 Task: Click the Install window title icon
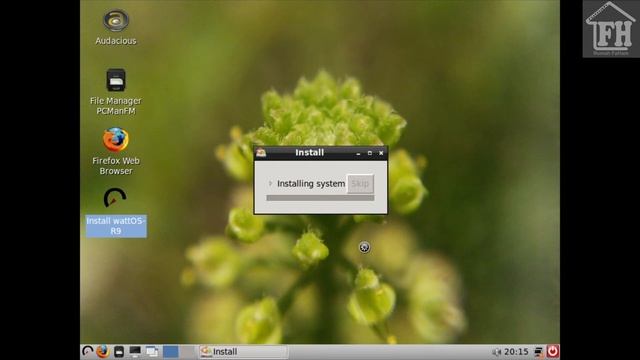[261, 153]
